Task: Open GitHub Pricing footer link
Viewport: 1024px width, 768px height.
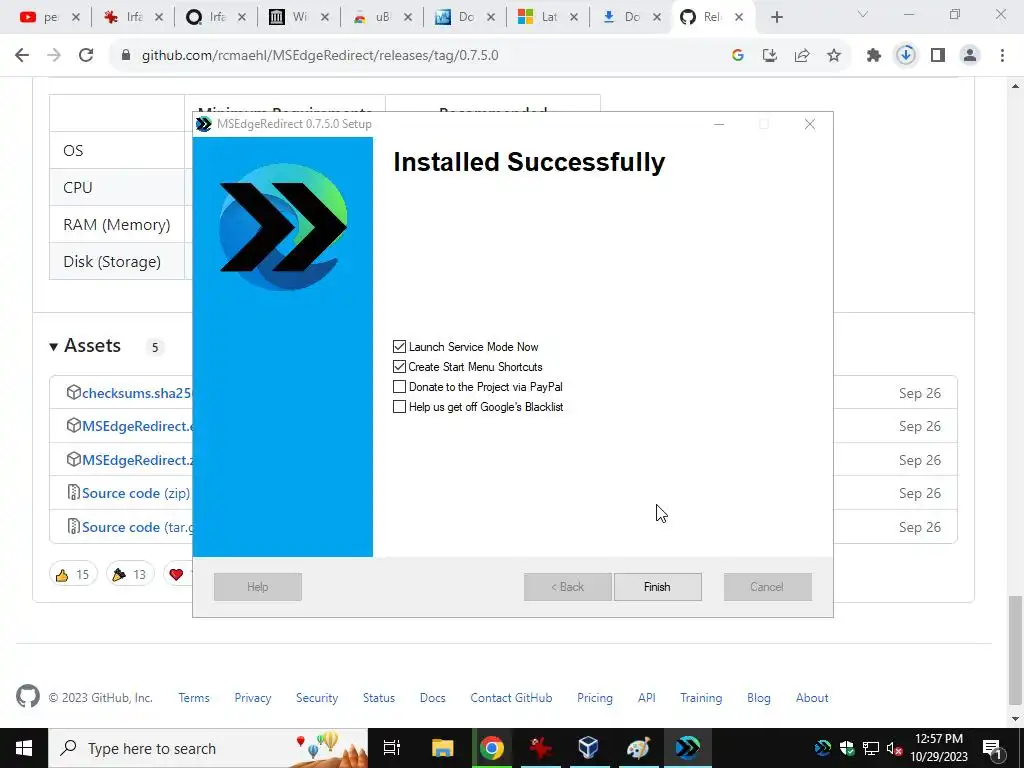Action: 595,697
